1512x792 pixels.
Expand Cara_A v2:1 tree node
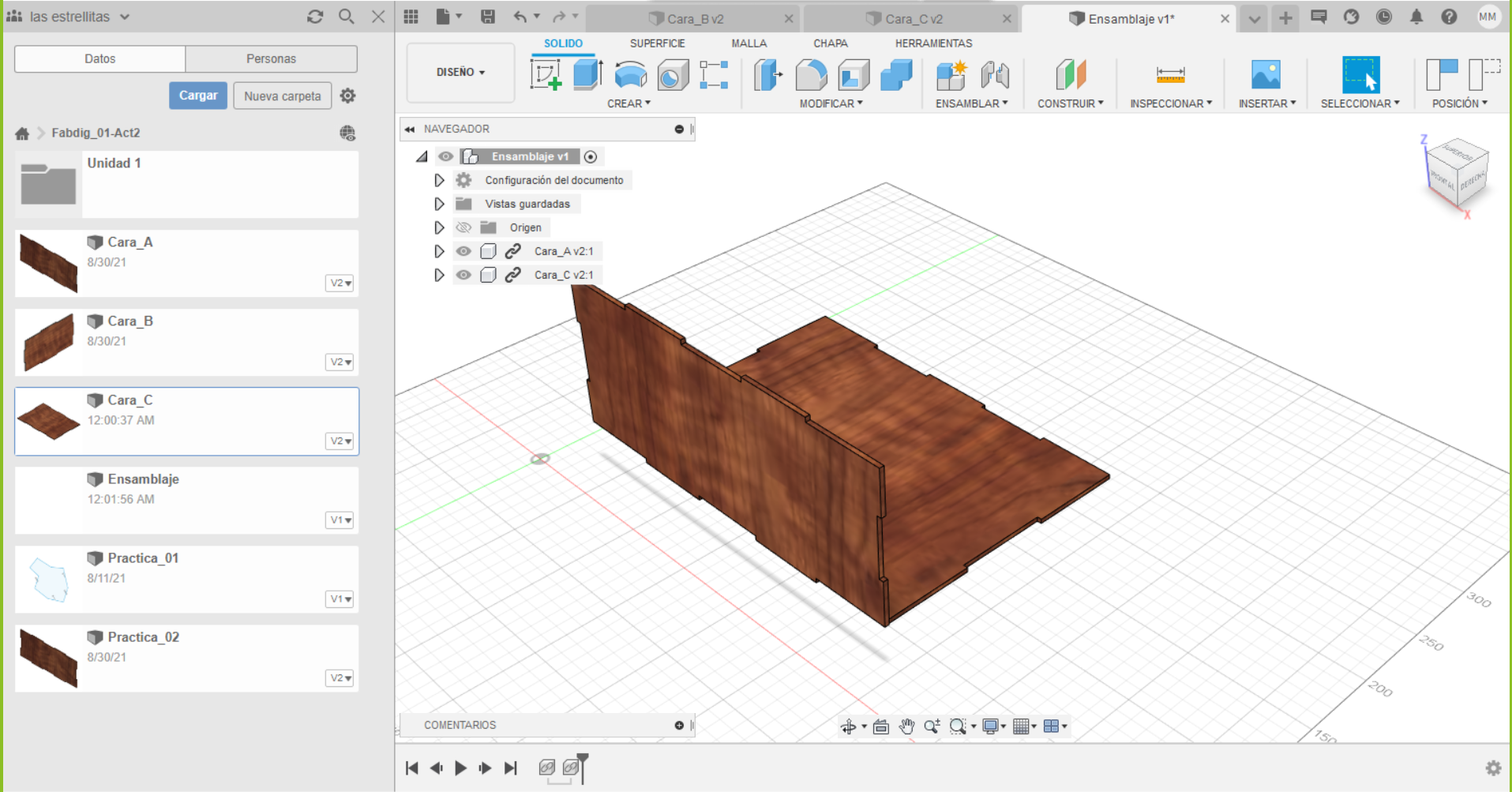tap(439, 251)
